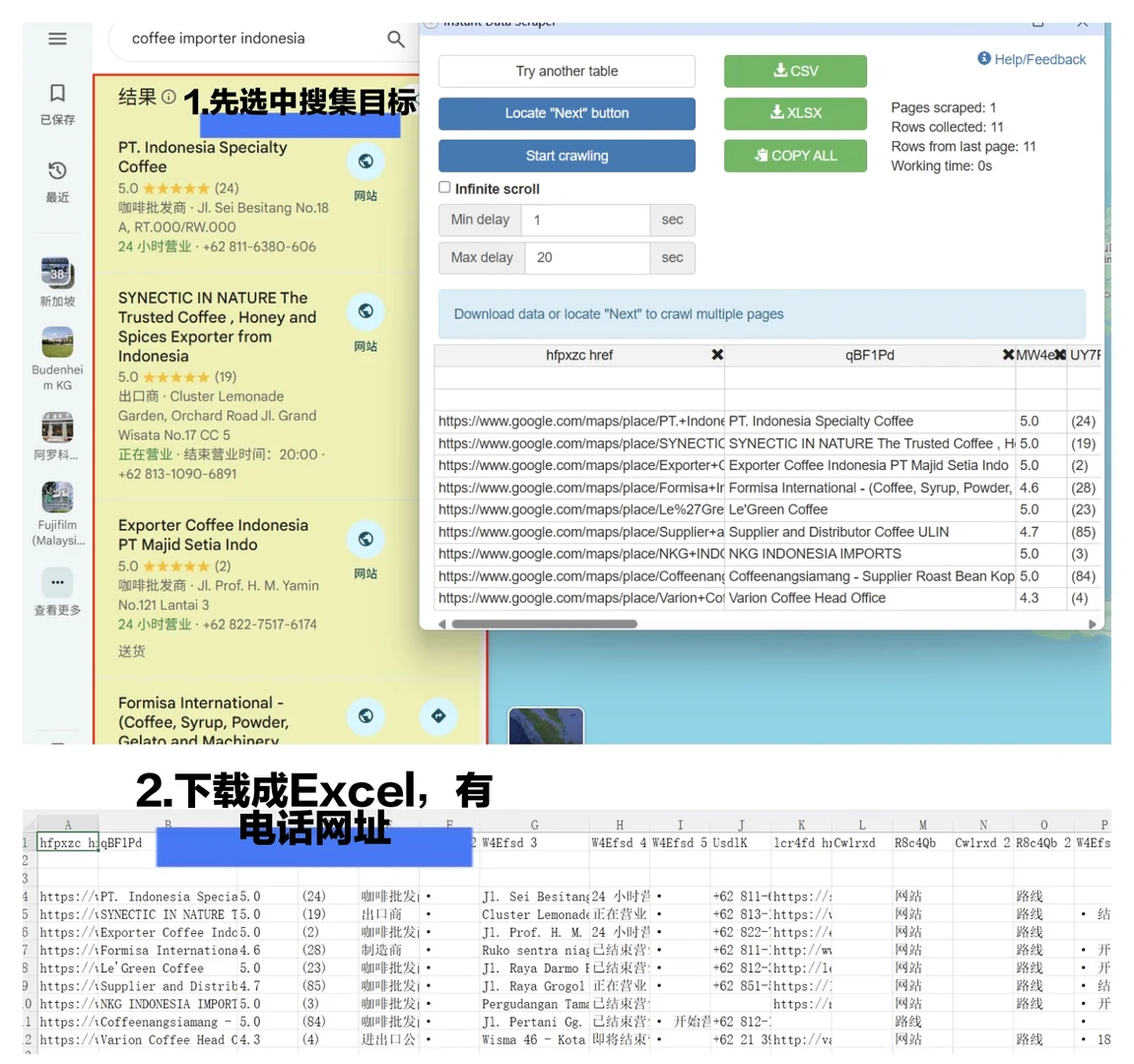The width and height of the screenshot is (1134, 1064).
Task: Click the UsdlK header cell in Excel
Action: point(741,842)
